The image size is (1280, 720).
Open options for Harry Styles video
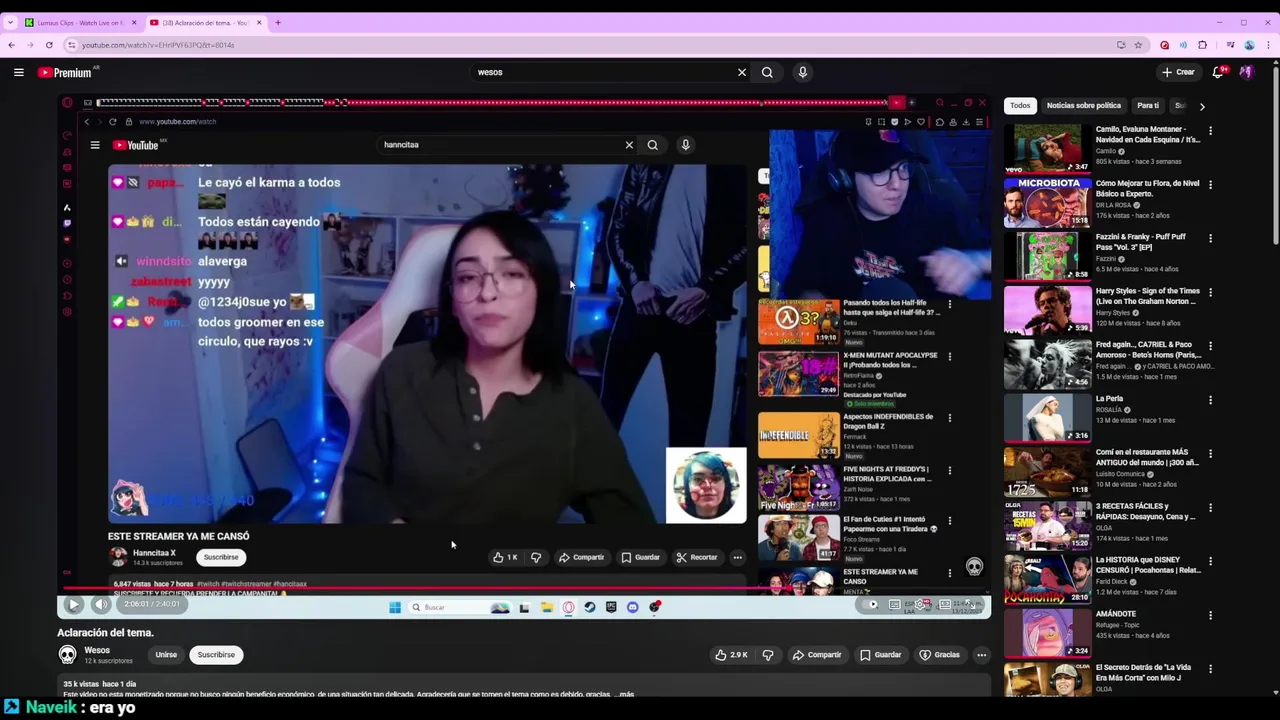(1210, 293)
